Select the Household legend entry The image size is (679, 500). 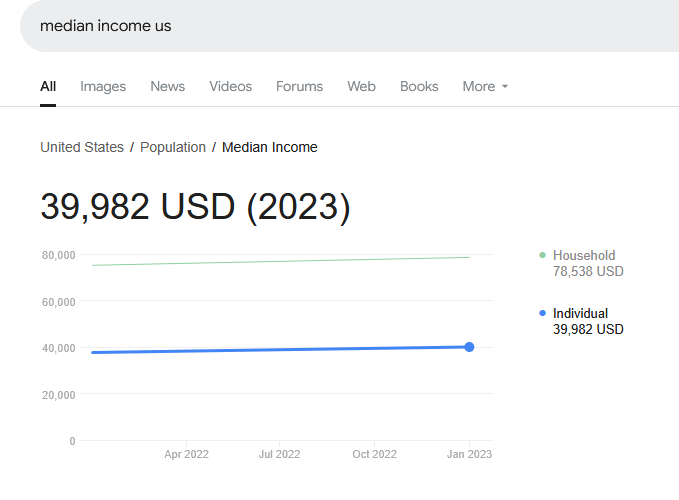[x=584, y=256]
